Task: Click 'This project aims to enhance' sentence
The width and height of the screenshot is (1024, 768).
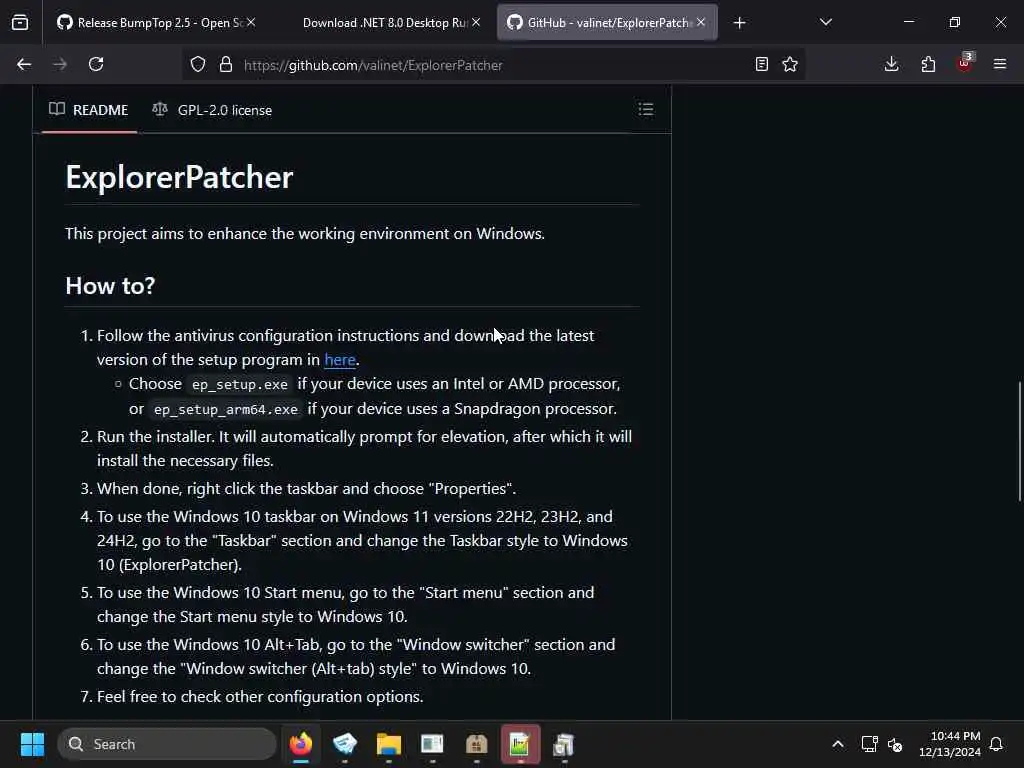Action: (x=305, y=234)
